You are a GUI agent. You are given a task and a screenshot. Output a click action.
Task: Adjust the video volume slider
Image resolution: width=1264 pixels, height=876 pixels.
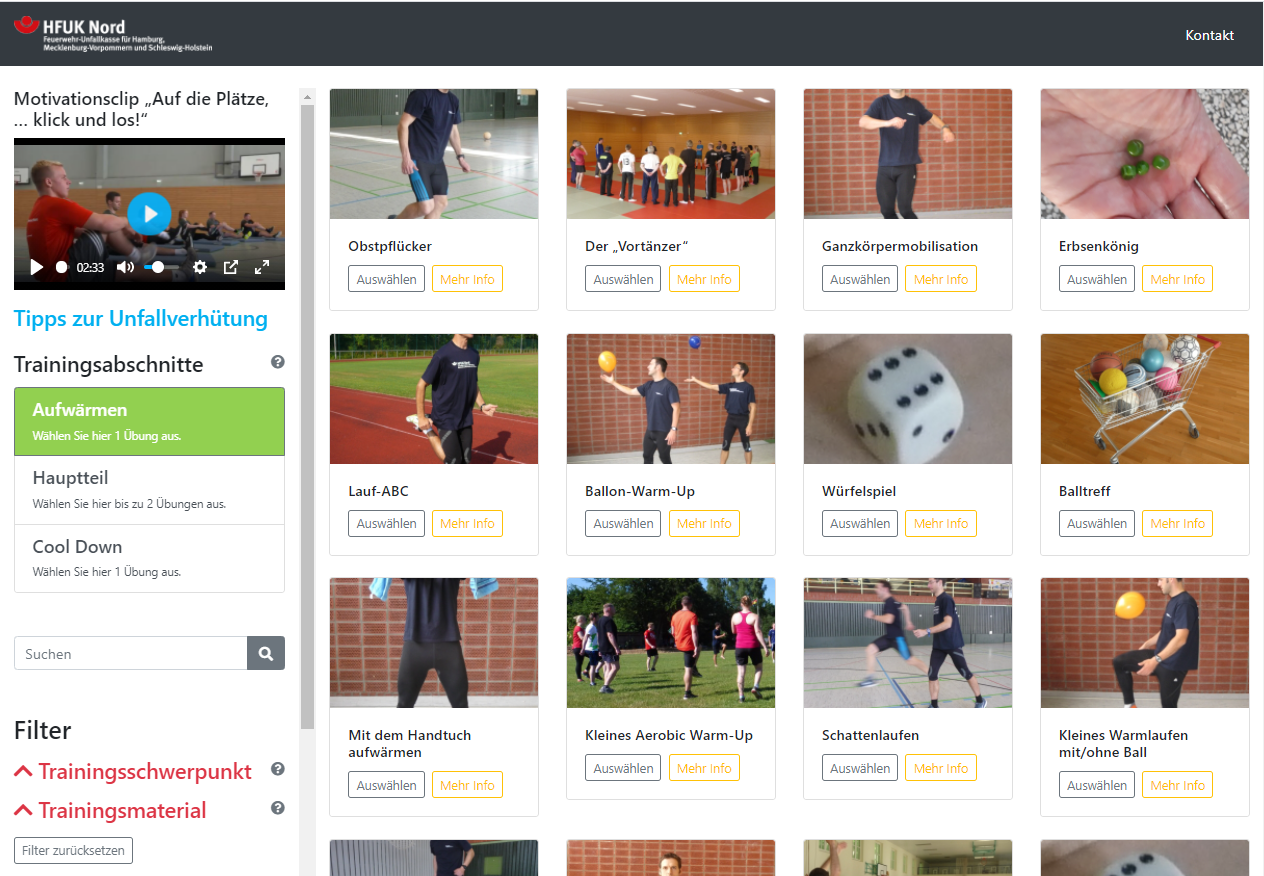pos(161,267)
